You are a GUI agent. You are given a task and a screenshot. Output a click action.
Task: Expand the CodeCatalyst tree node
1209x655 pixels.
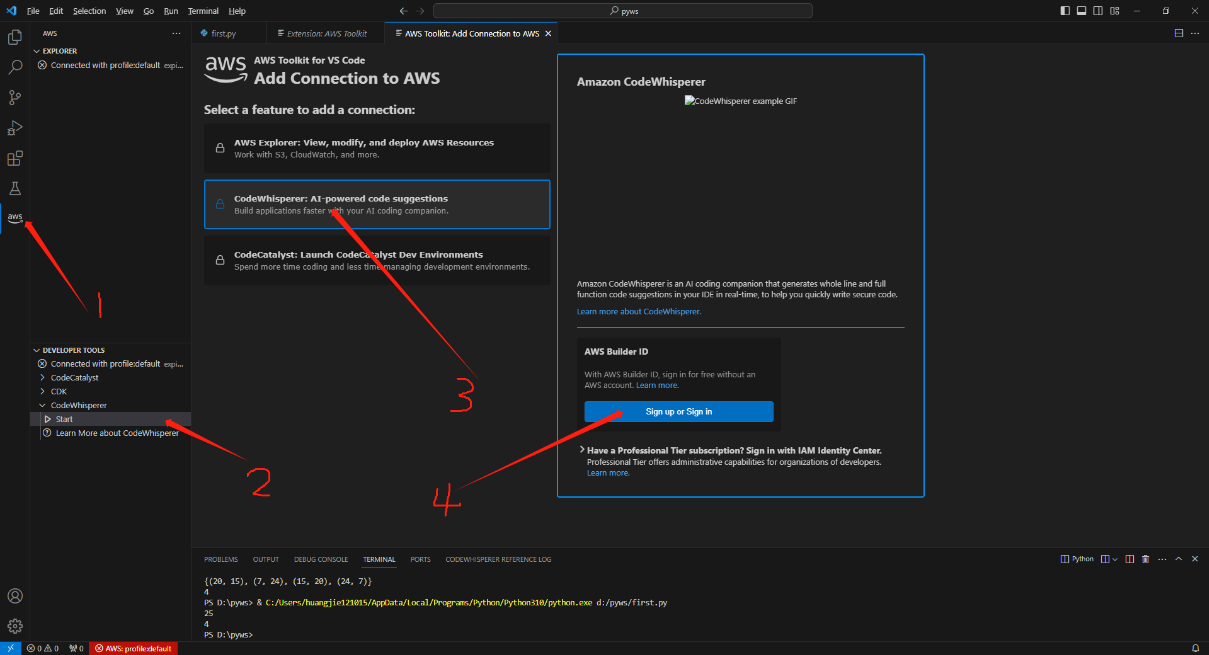pos(42,378)
